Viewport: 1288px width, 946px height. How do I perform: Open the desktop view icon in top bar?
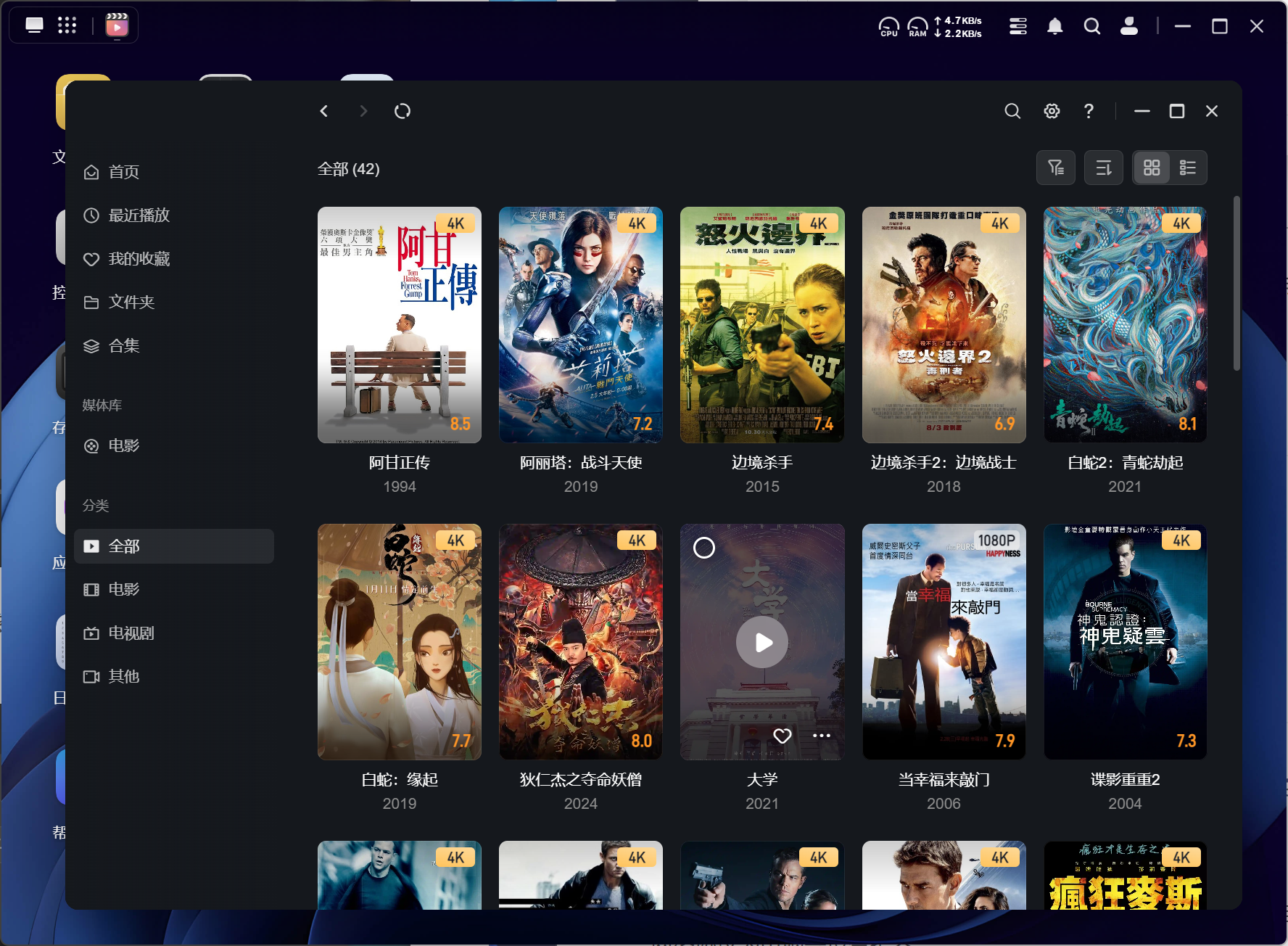(x=34, y=25)
